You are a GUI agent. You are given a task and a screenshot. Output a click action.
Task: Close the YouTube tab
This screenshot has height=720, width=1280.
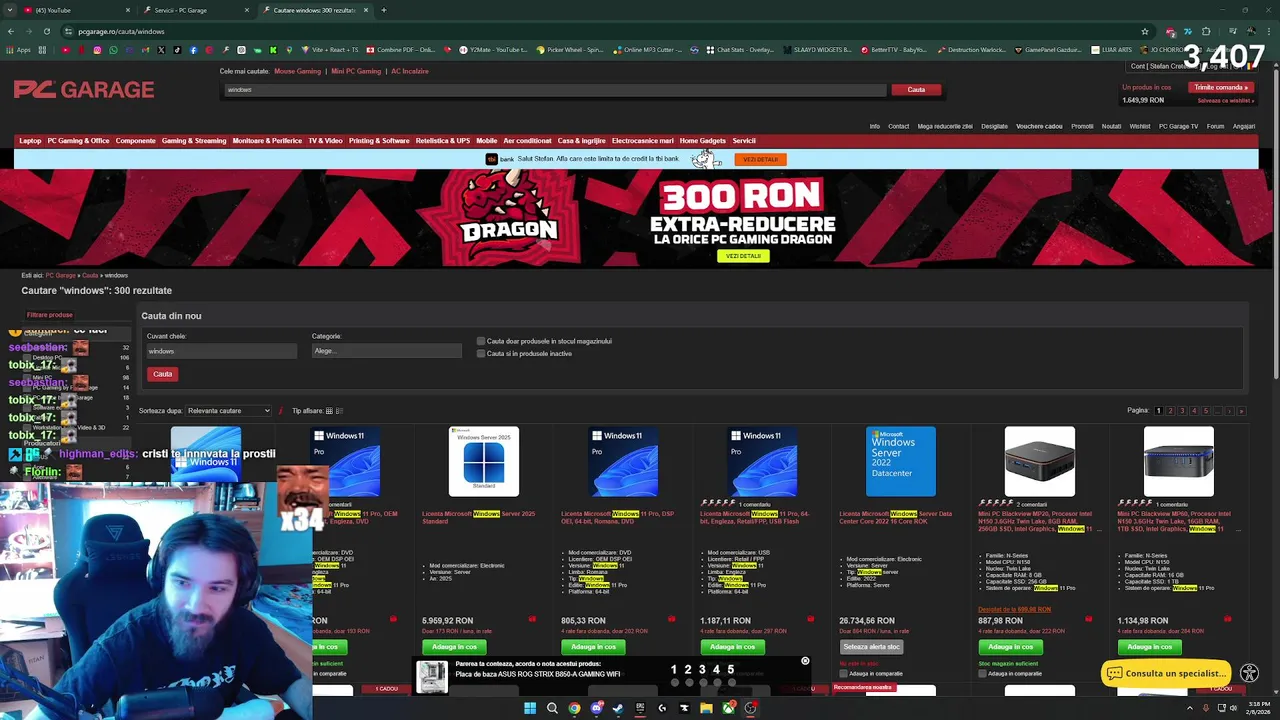click(x=128, y=10)
